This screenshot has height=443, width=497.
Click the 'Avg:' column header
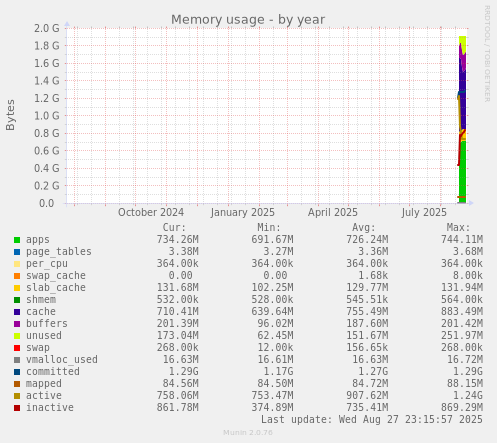tap(364, 228)
